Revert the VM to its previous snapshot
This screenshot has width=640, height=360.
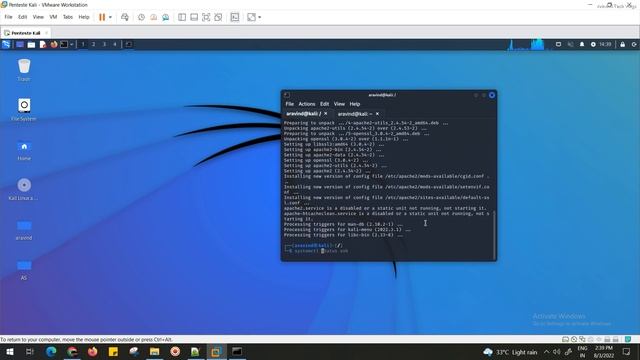click(153, 17)
